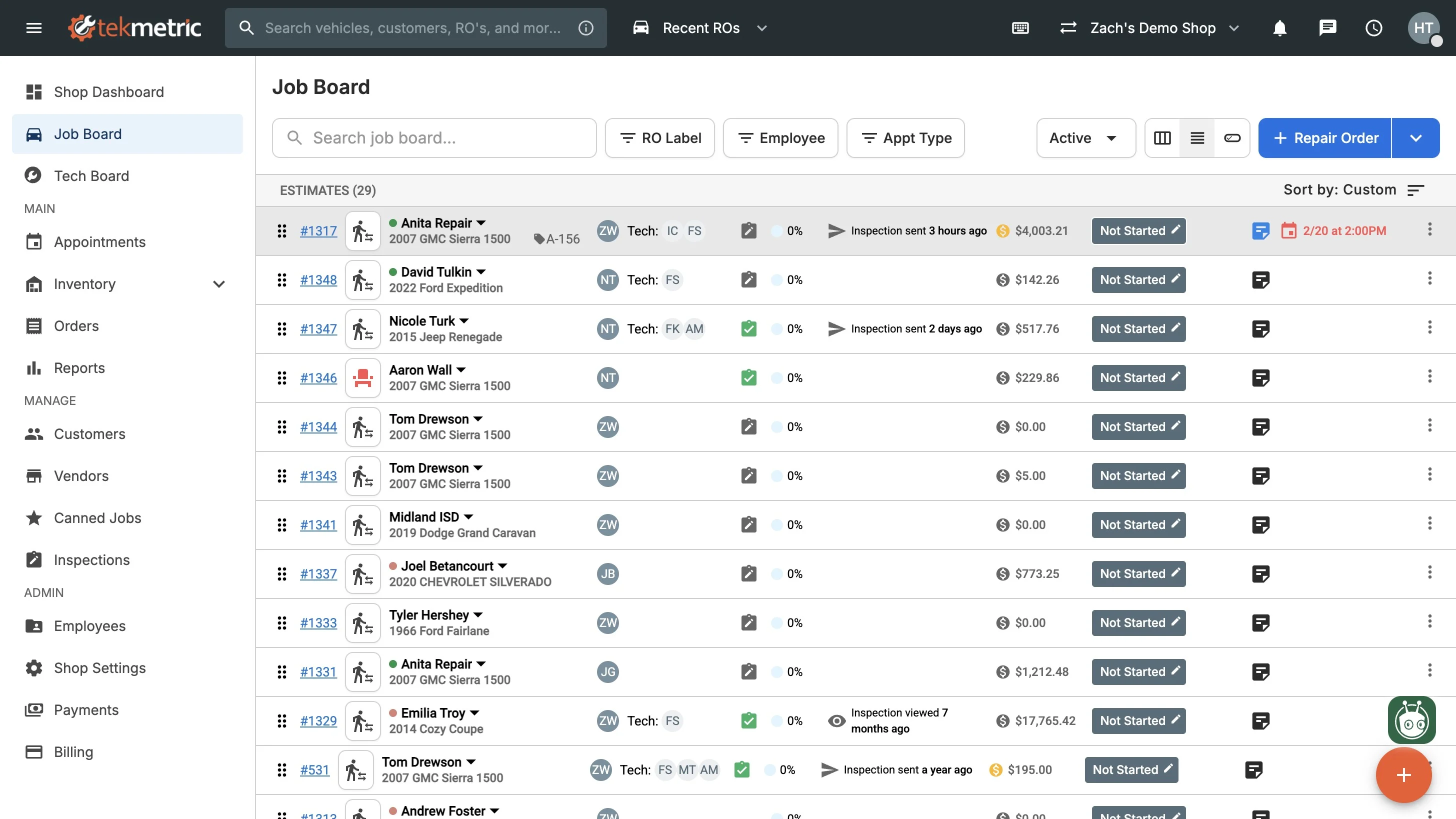The width and height of the screenshot is (1456, 819).
Task: Open the Active status dropdown
Action: click(x=1084, y=138)
